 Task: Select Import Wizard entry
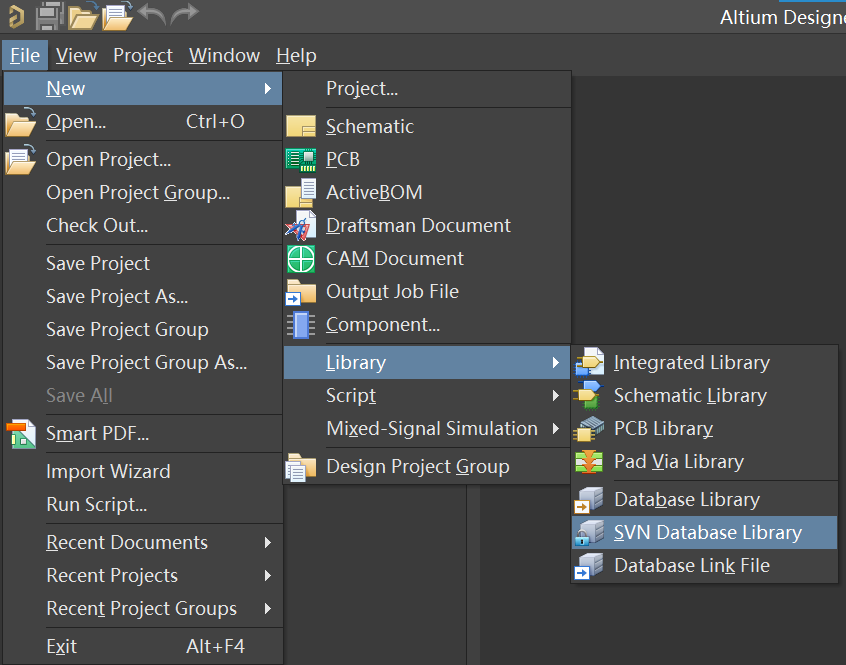(x=143, y=472)
